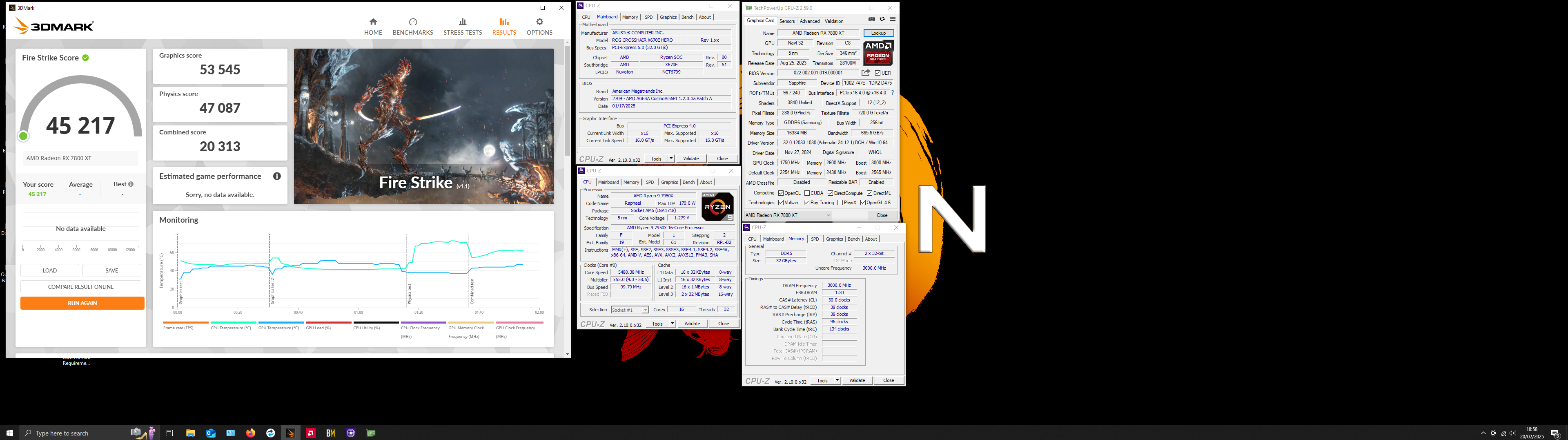Click Validate in the CPU-Z Memory window
Screen dimensions: 1568x440
coord(857,380)
